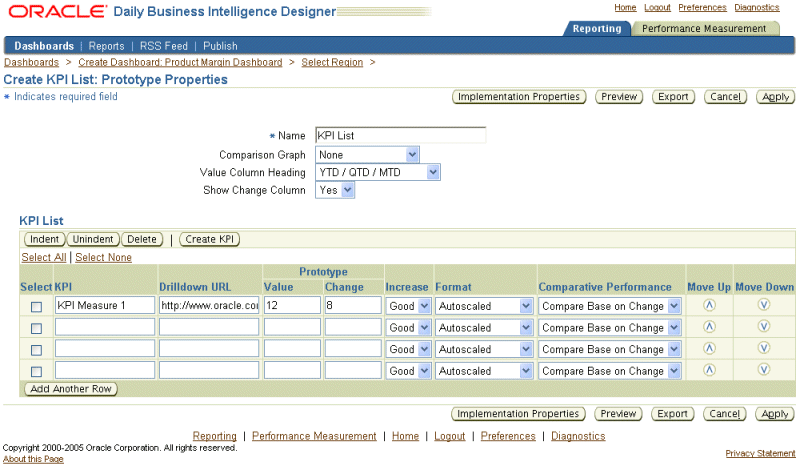The image size is (800, 466).
Task: Click the Drilldown URL field in first row
Action: coord(209,305)
